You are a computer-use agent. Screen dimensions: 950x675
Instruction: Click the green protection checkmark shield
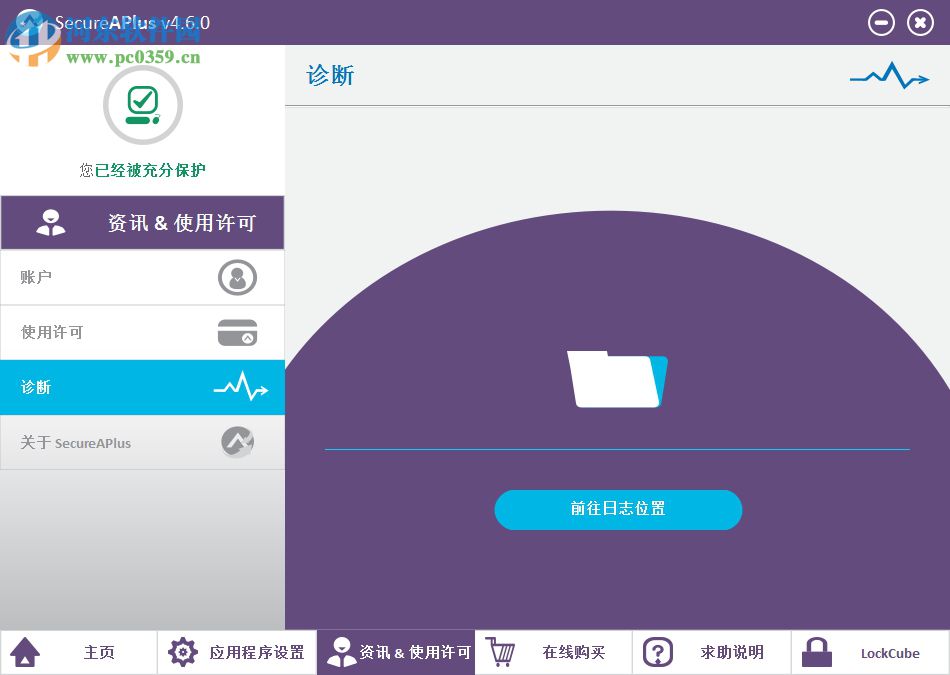(x=142, y=104)
